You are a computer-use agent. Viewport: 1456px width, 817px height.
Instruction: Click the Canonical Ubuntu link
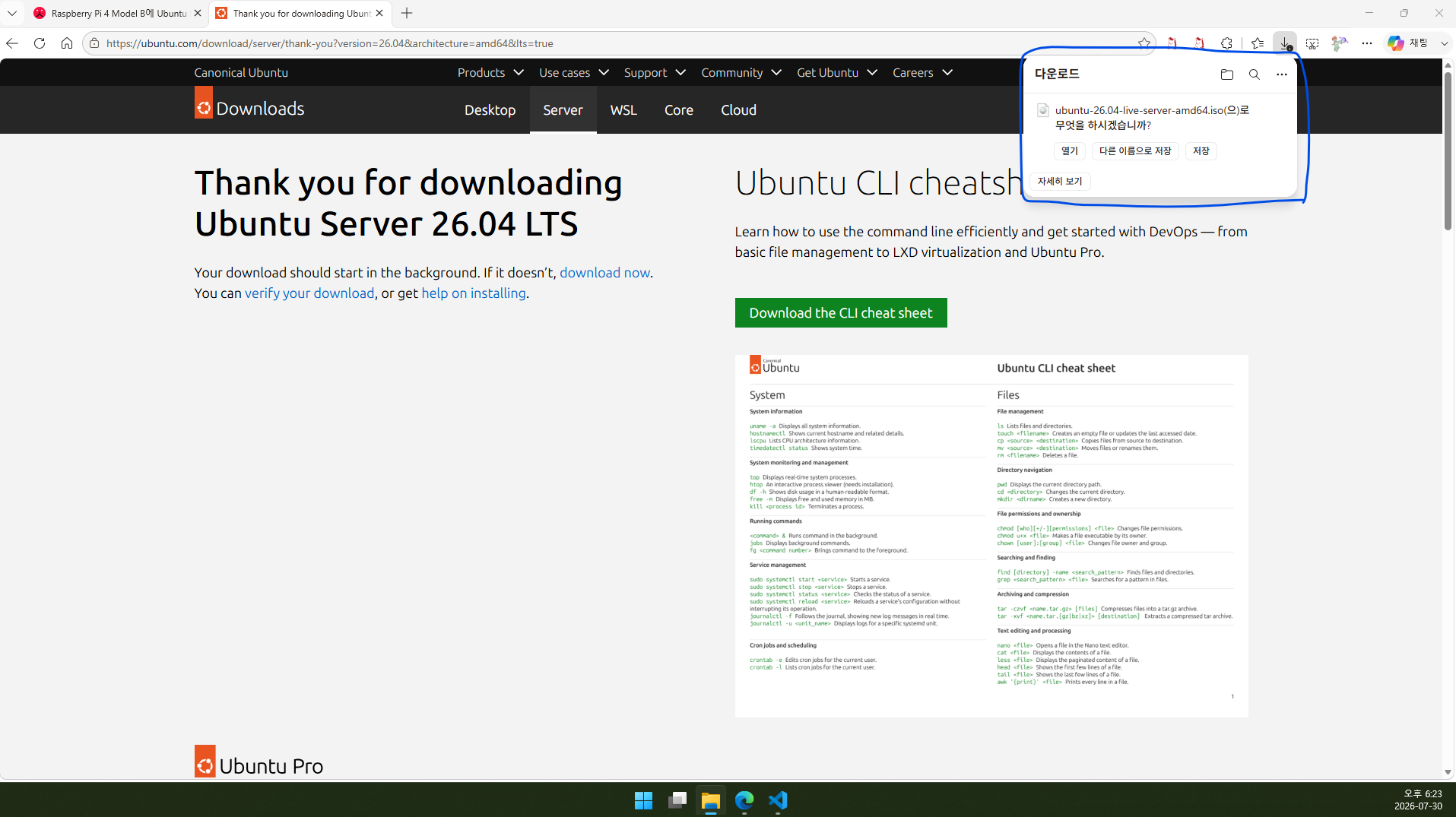[x=241, y=72]
